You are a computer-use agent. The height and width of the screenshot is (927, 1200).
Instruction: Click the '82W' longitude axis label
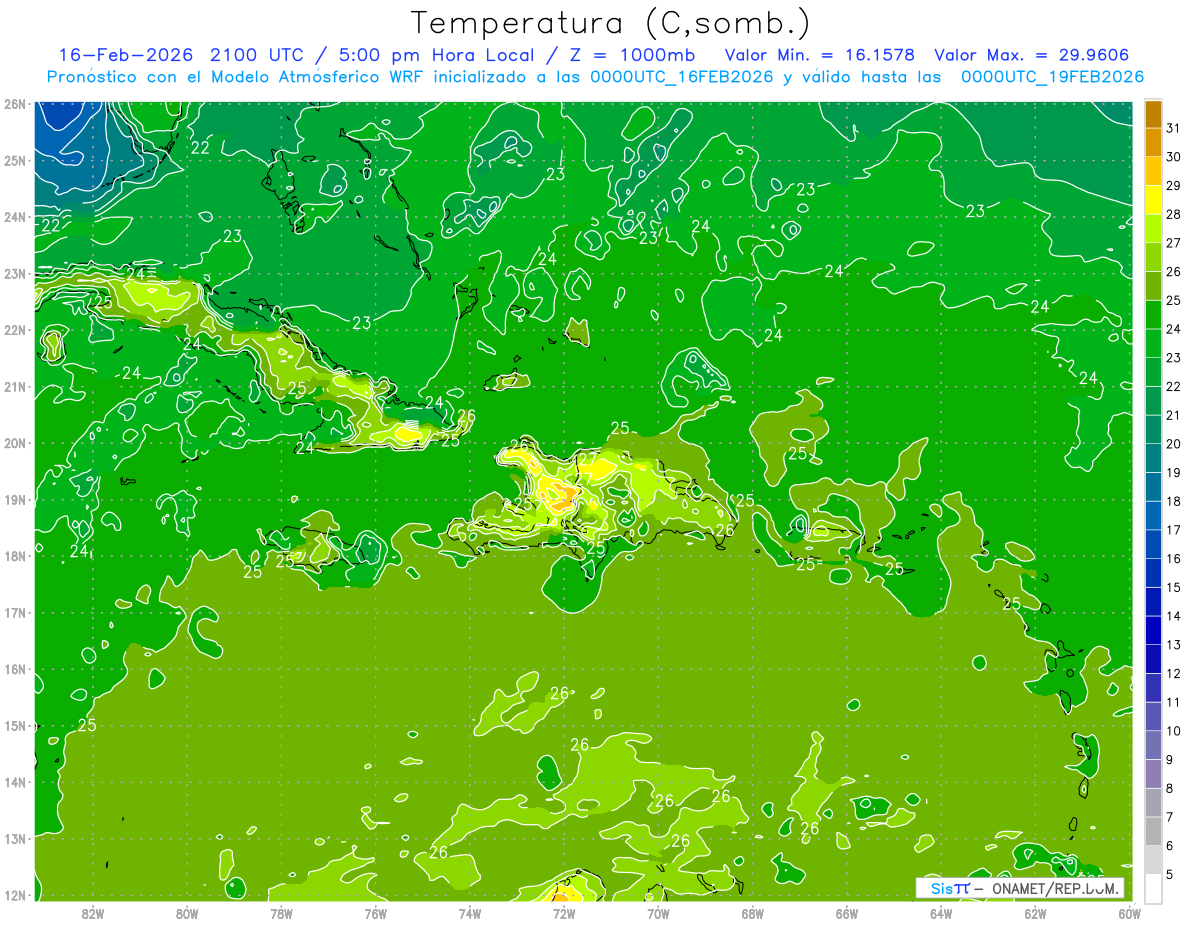(93, 912)
